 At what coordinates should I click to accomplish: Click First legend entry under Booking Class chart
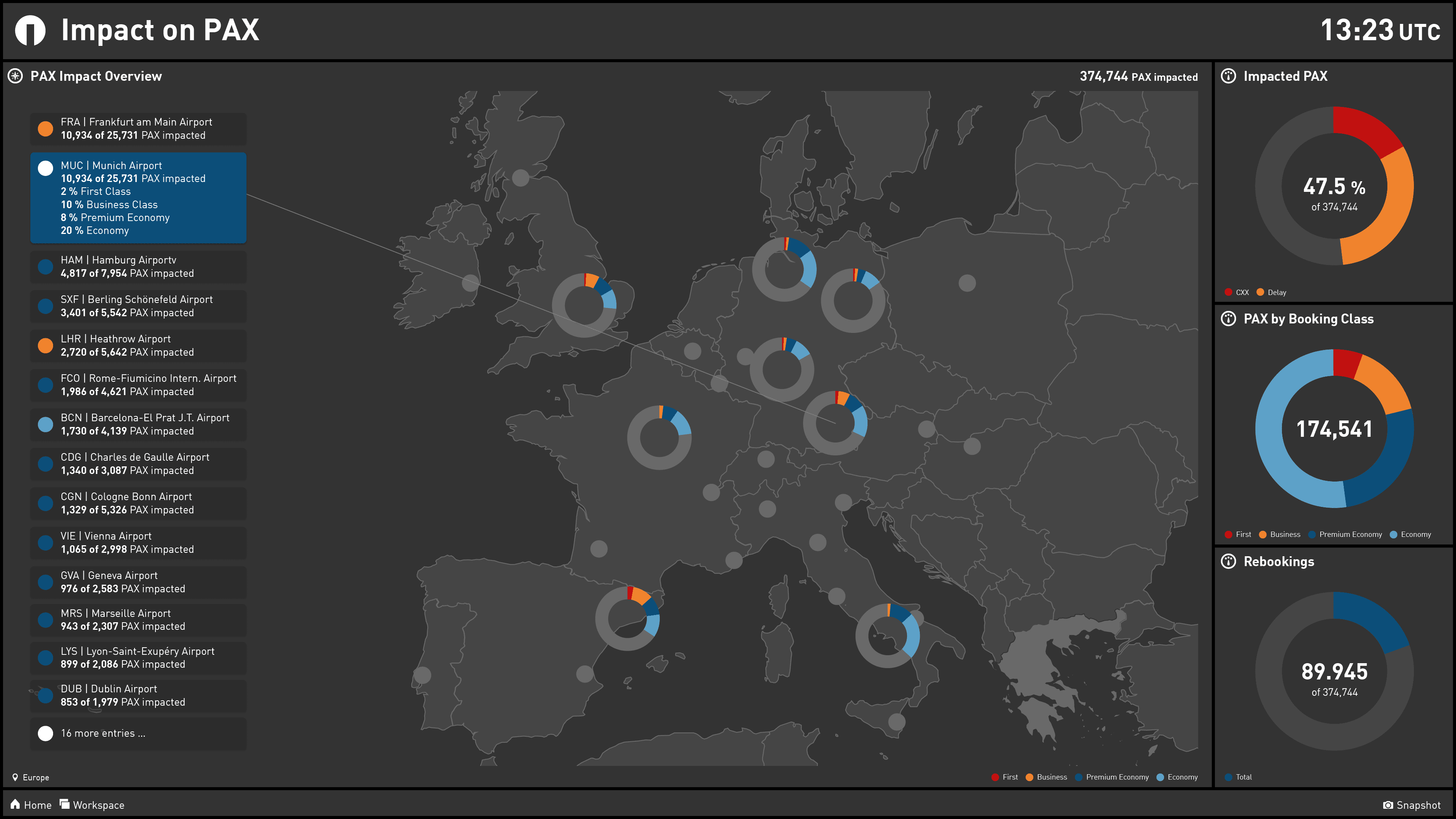1238,535
